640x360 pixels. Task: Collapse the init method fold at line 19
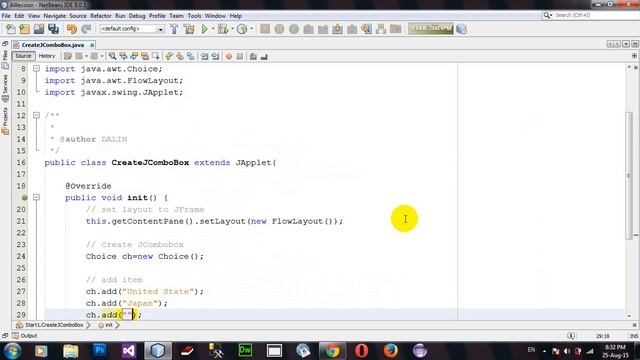pyautogui.click(x=36, y=198)
